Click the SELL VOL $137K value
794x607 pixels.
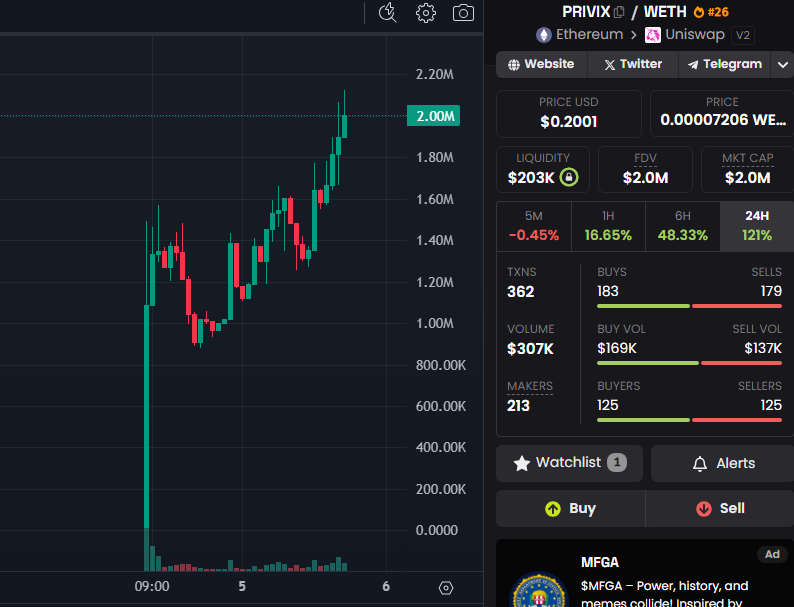click(x=763, y=348)
